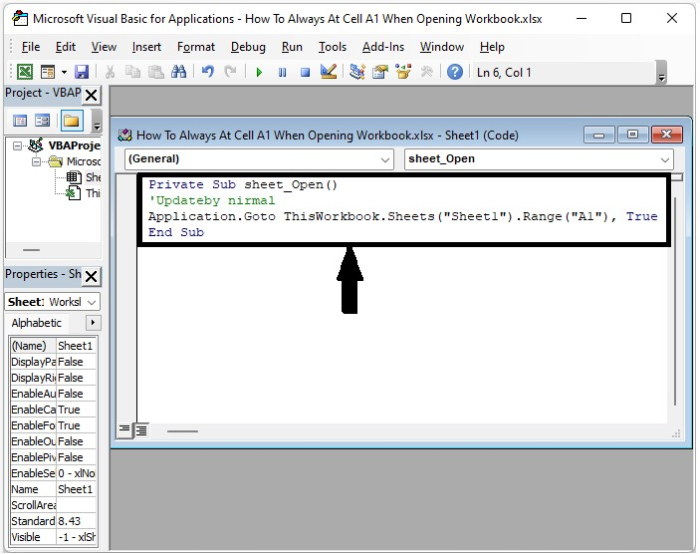Open the (General) object dropdown
This screenshot has height=554, width=700.
(385, 159)
